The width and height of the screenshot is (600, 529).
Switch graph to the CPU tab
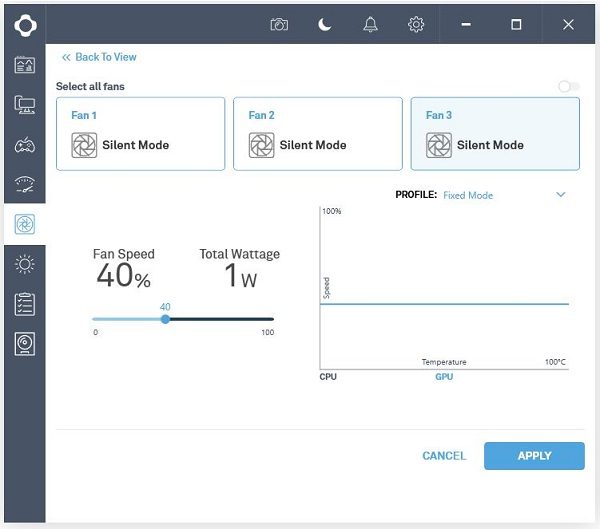[x=328, y=377]
